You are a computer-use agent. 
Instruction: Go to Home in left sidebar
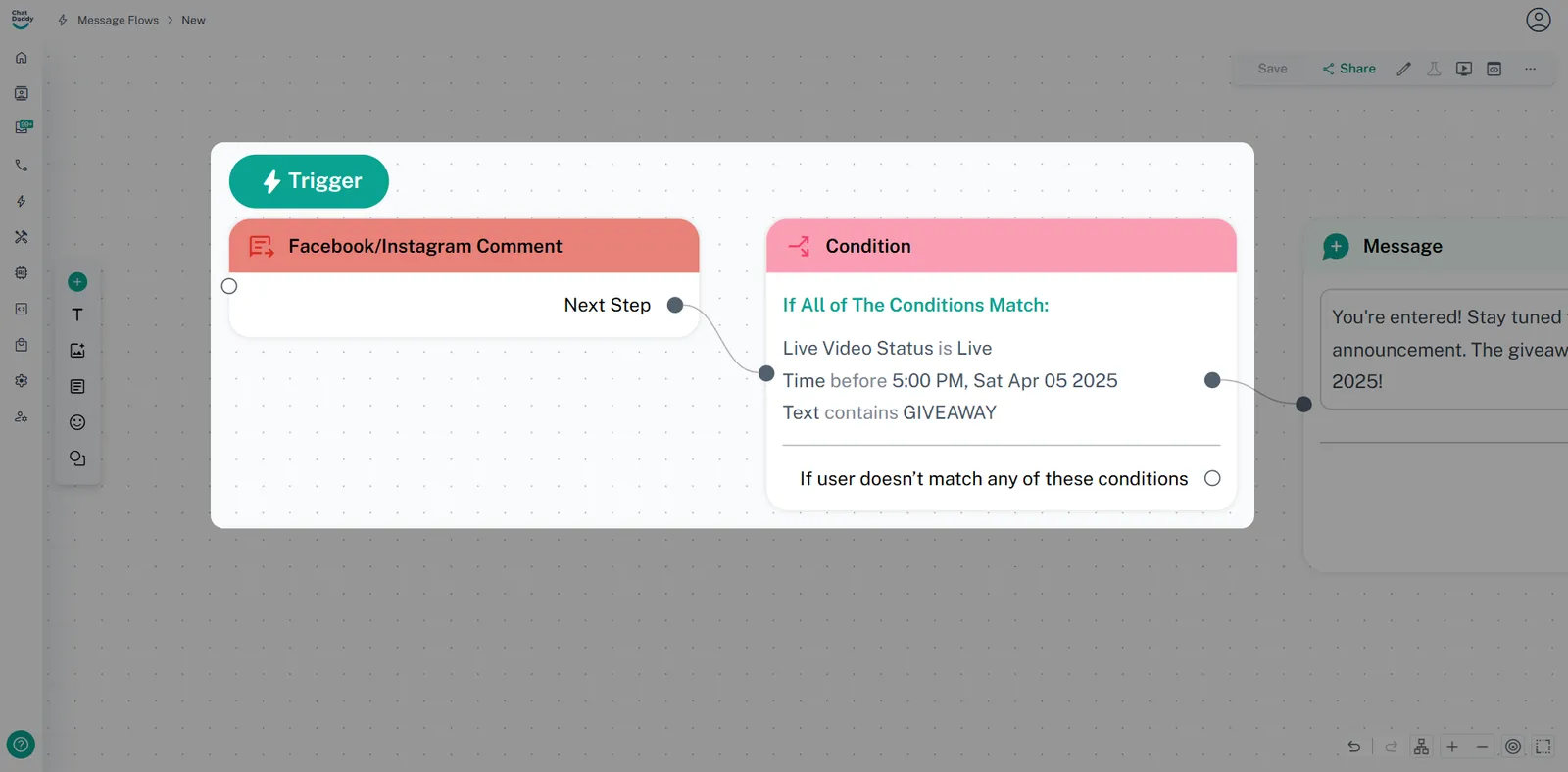pos(22,58)
